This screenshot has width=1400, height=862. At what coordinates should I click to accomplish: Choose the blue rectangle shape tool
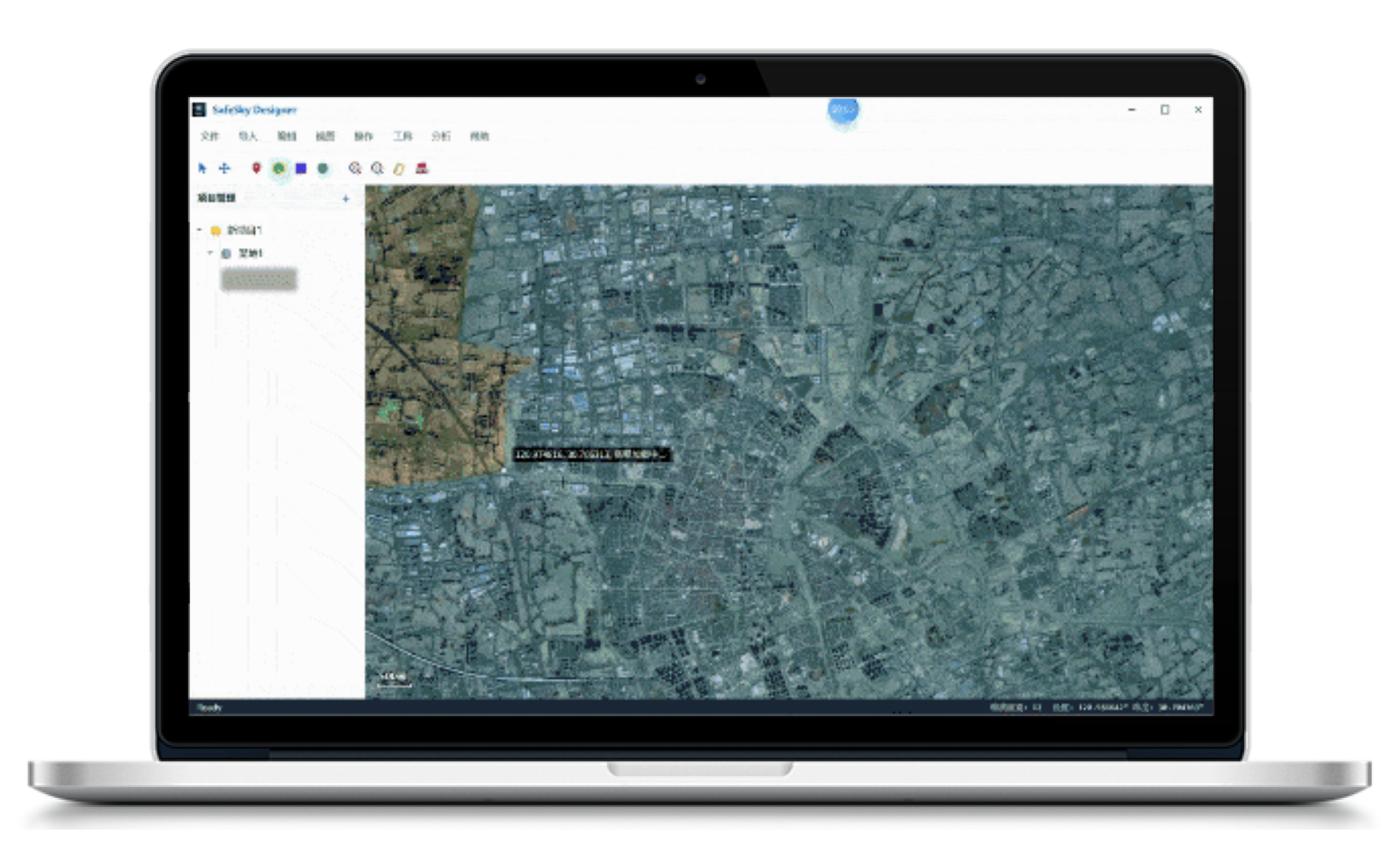pyautogui.click(x=301, y=168)
